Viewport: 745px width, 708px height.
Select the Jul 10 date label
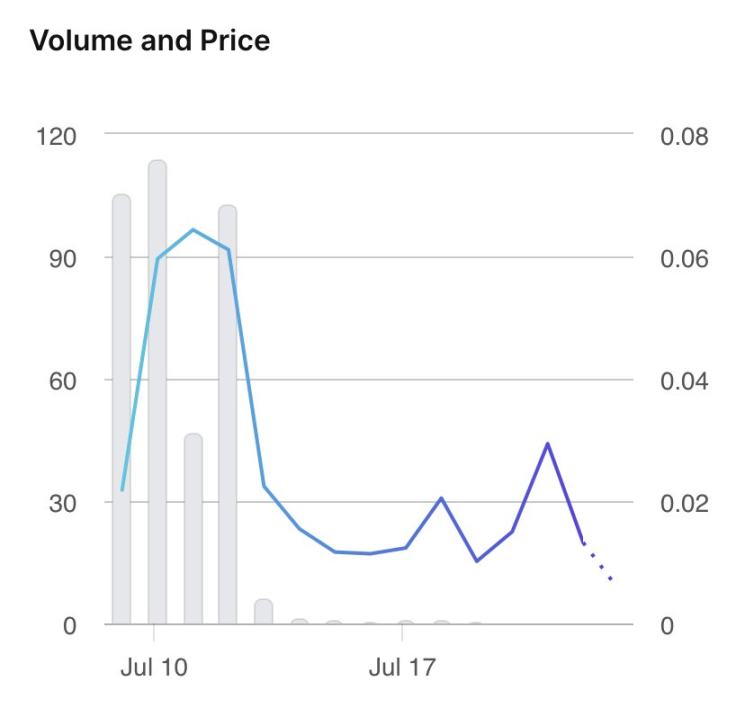(x=154, y=667)
